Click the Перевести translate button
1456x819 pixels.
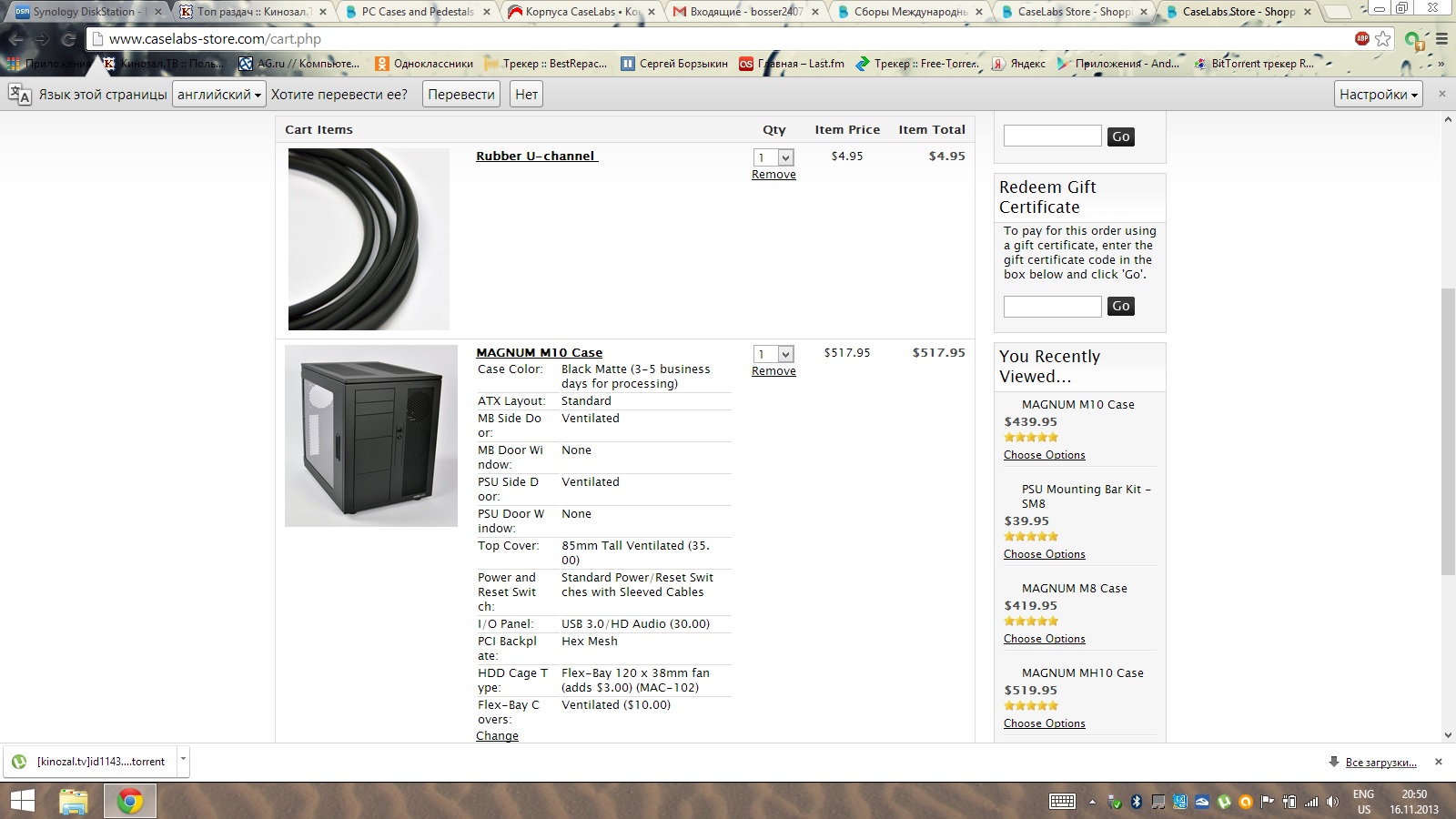point(461,95)
